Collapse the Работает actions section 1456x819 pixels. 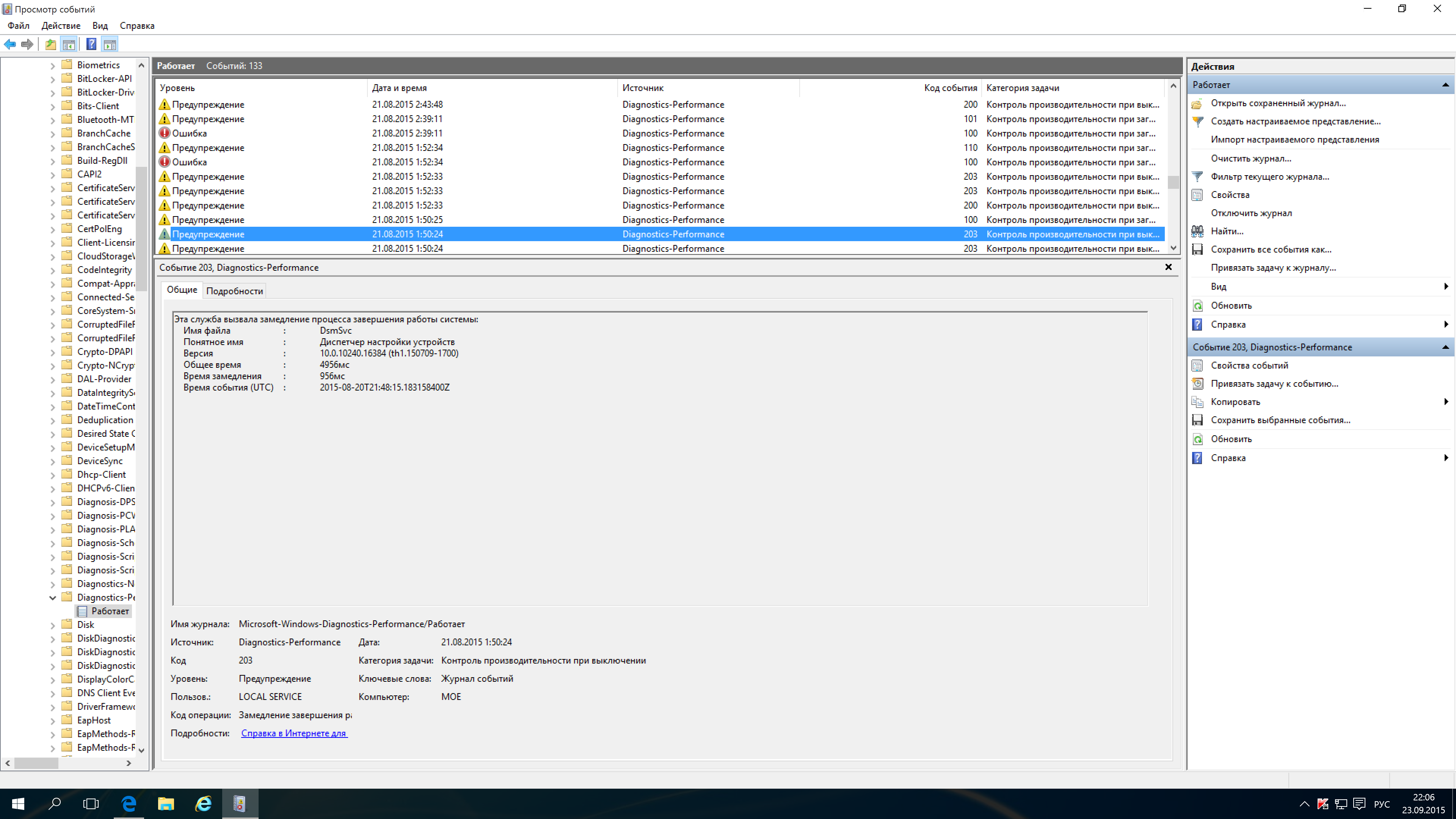click(x=1445, y=85)
